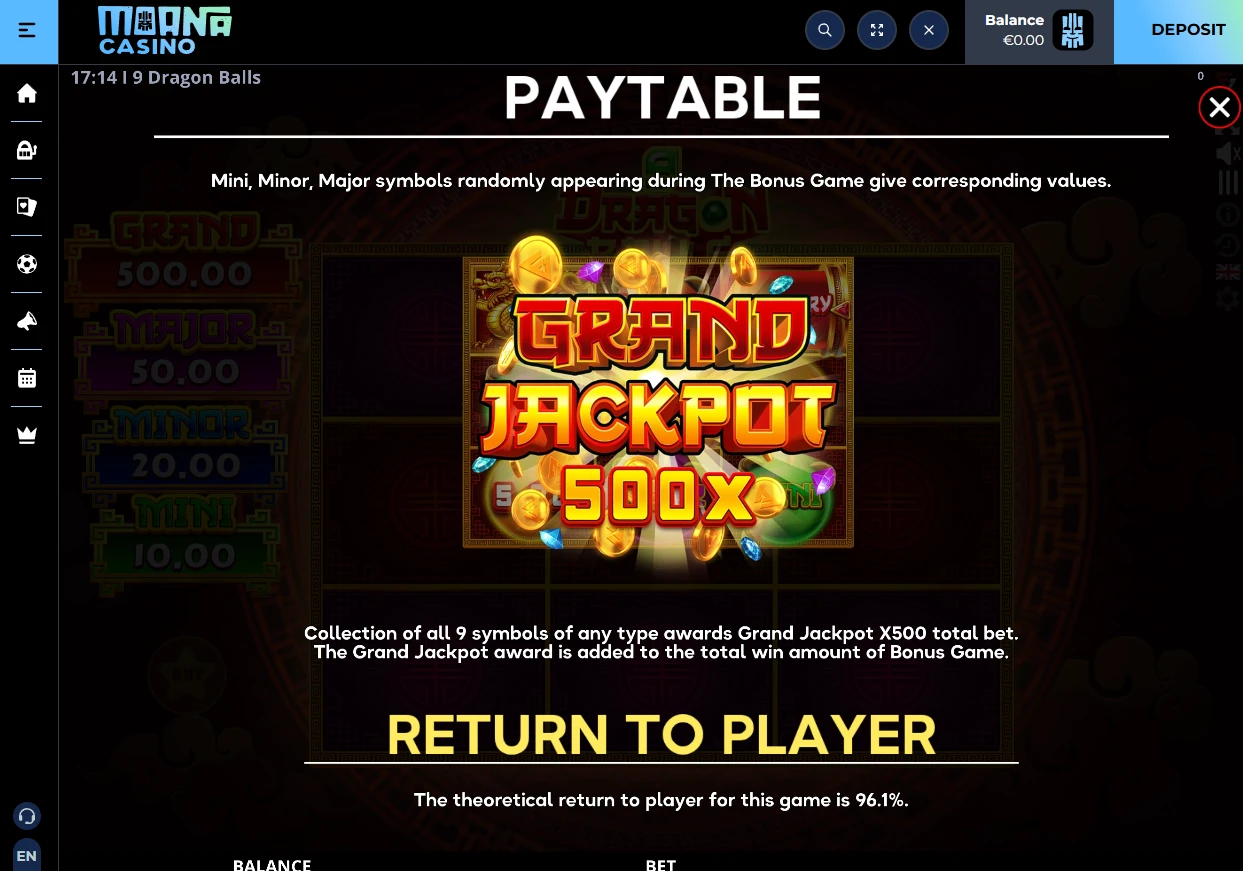Open the VIP crown icon
The width and height of the screenshot is (1243, 871).
pyautogui.click(x=27, y=435)
